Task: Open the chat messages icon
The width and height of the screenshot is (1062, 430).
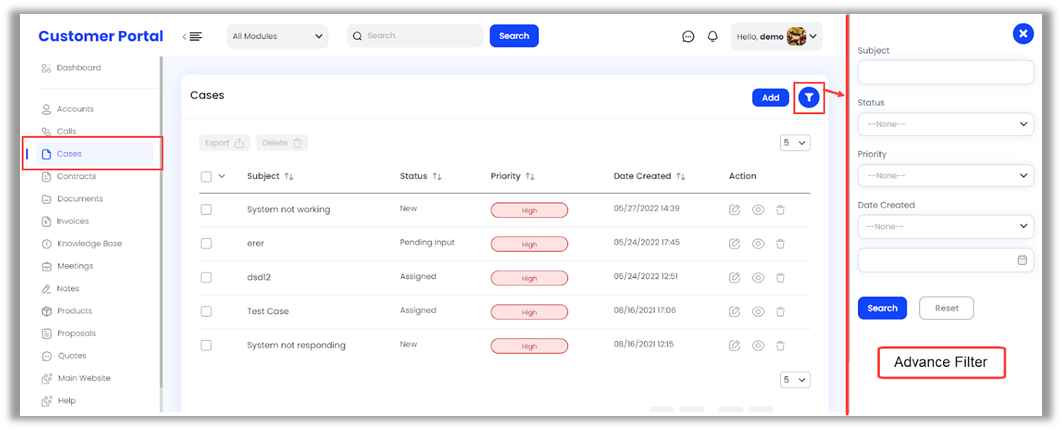Action: 688,36
